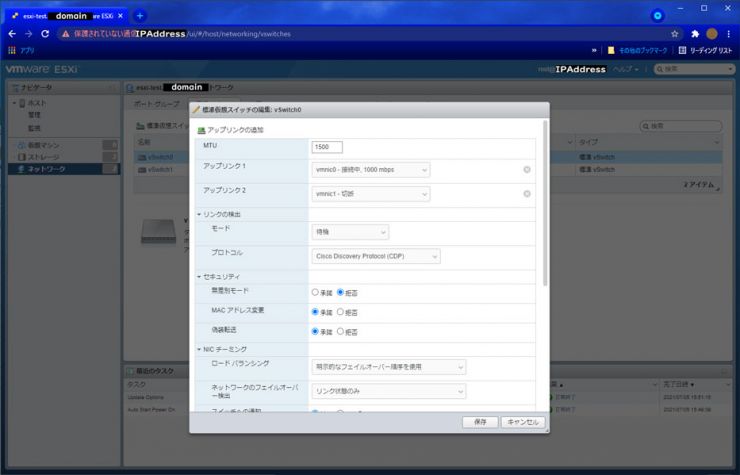
Task: Expand the bookmarks overflow chevron
Action: pyautogui.click(x=594, y=50)
